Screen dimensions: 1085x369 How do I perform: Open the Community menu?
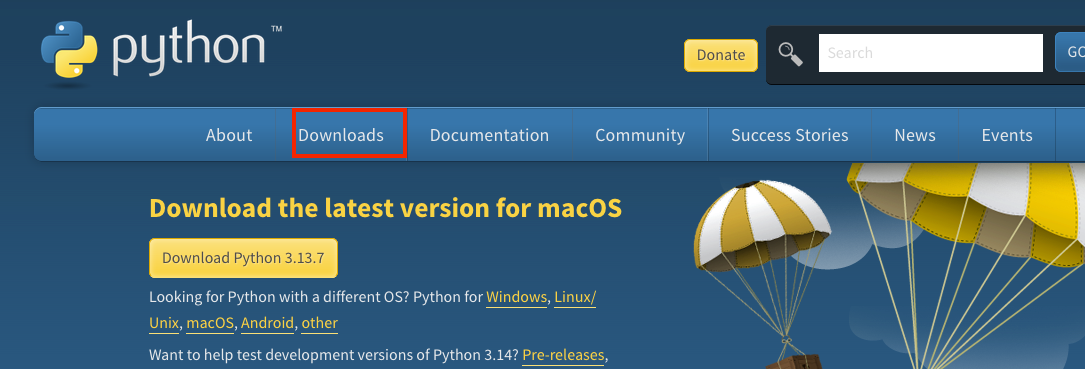point(640,135)
